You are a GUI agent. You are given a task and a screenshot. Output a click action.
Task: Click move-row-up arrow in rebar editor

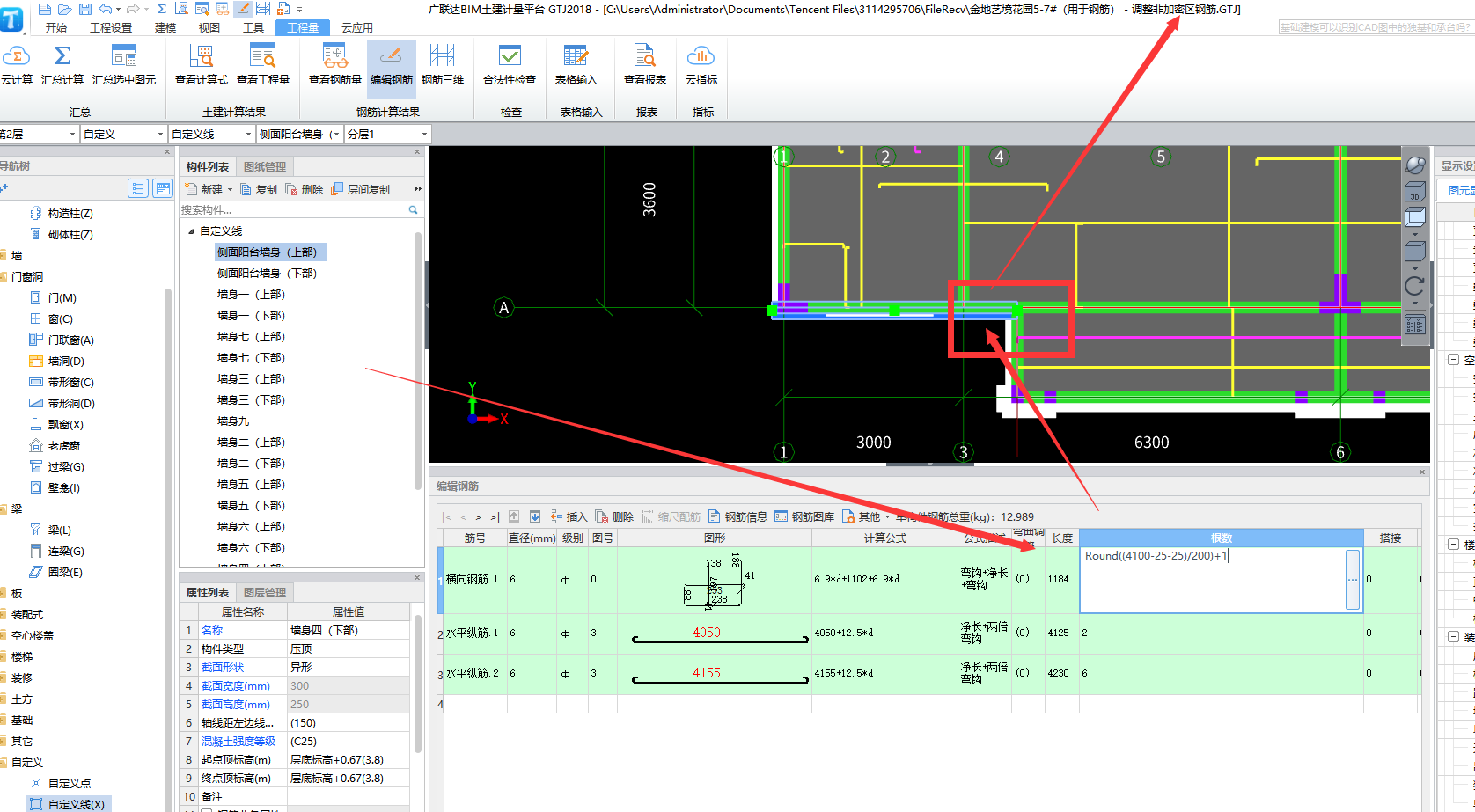(514, 516)
